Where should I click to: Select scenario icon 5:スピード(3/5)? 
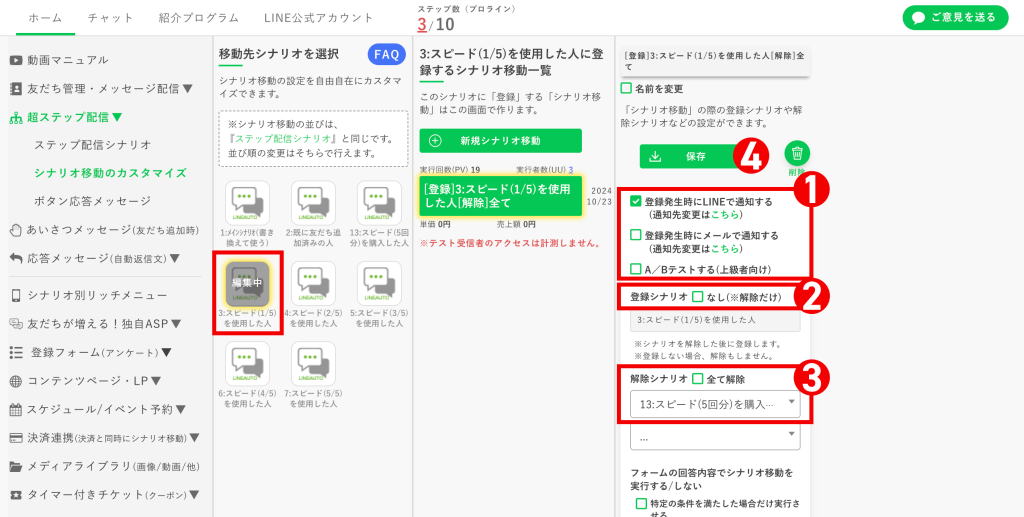coord(379,283)
